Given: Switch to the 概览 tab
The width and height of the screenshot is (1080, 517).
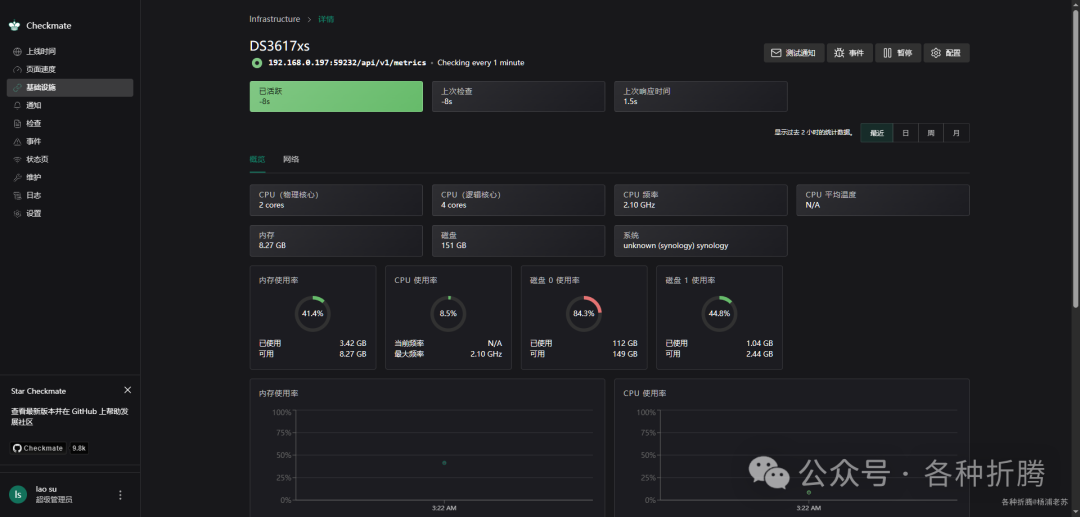Looking at the screenshot, I should 257,160.
